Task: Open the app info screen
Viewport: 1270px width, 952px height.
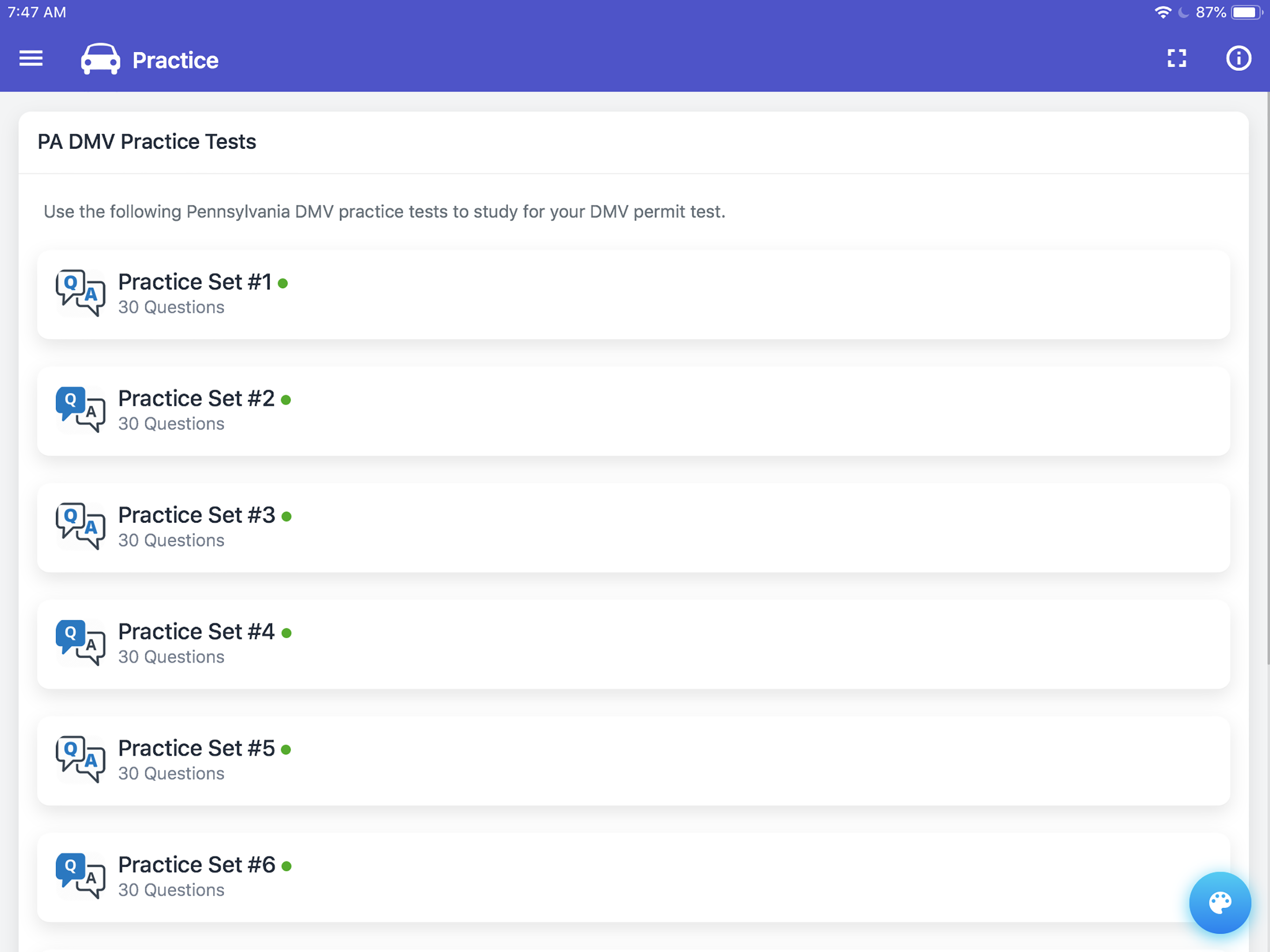Action: click(1238, 58)
